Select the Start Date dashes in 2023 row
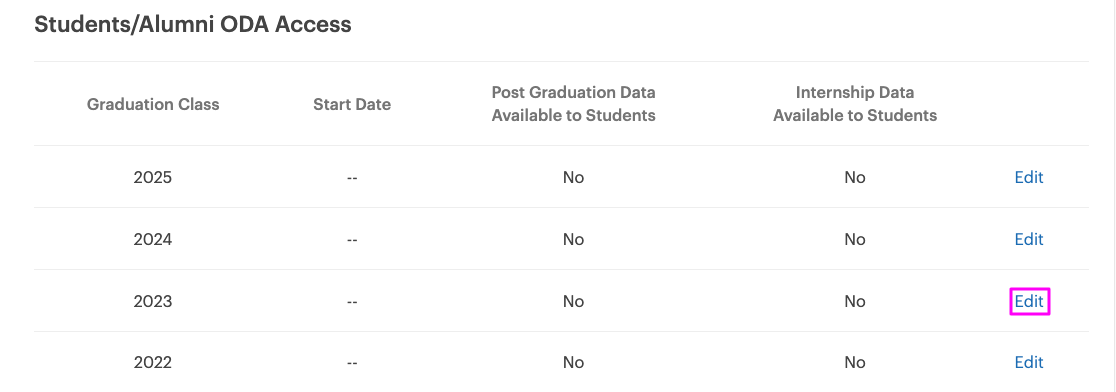Image resolution: width=1116 pixels, height=392 pixels. click(352, 302)
